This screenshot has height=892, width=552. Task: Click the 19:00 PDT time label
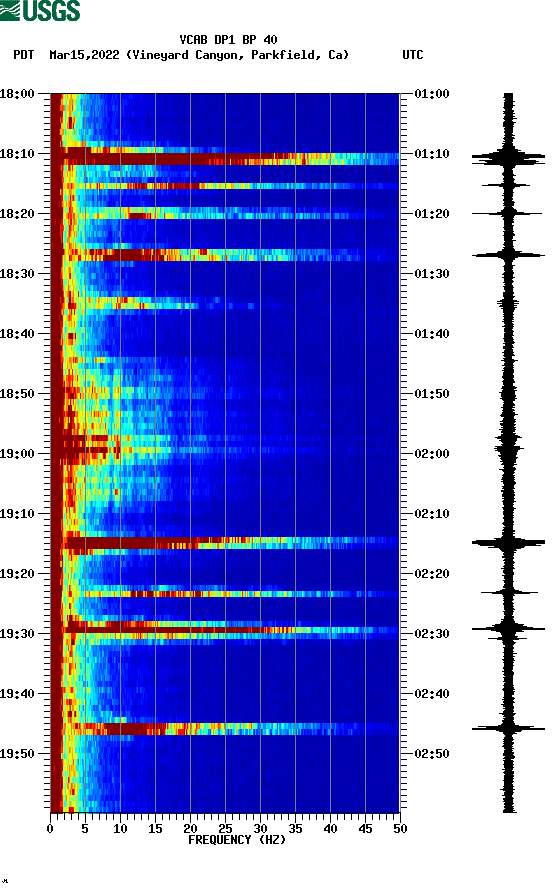tap(17, 454)
